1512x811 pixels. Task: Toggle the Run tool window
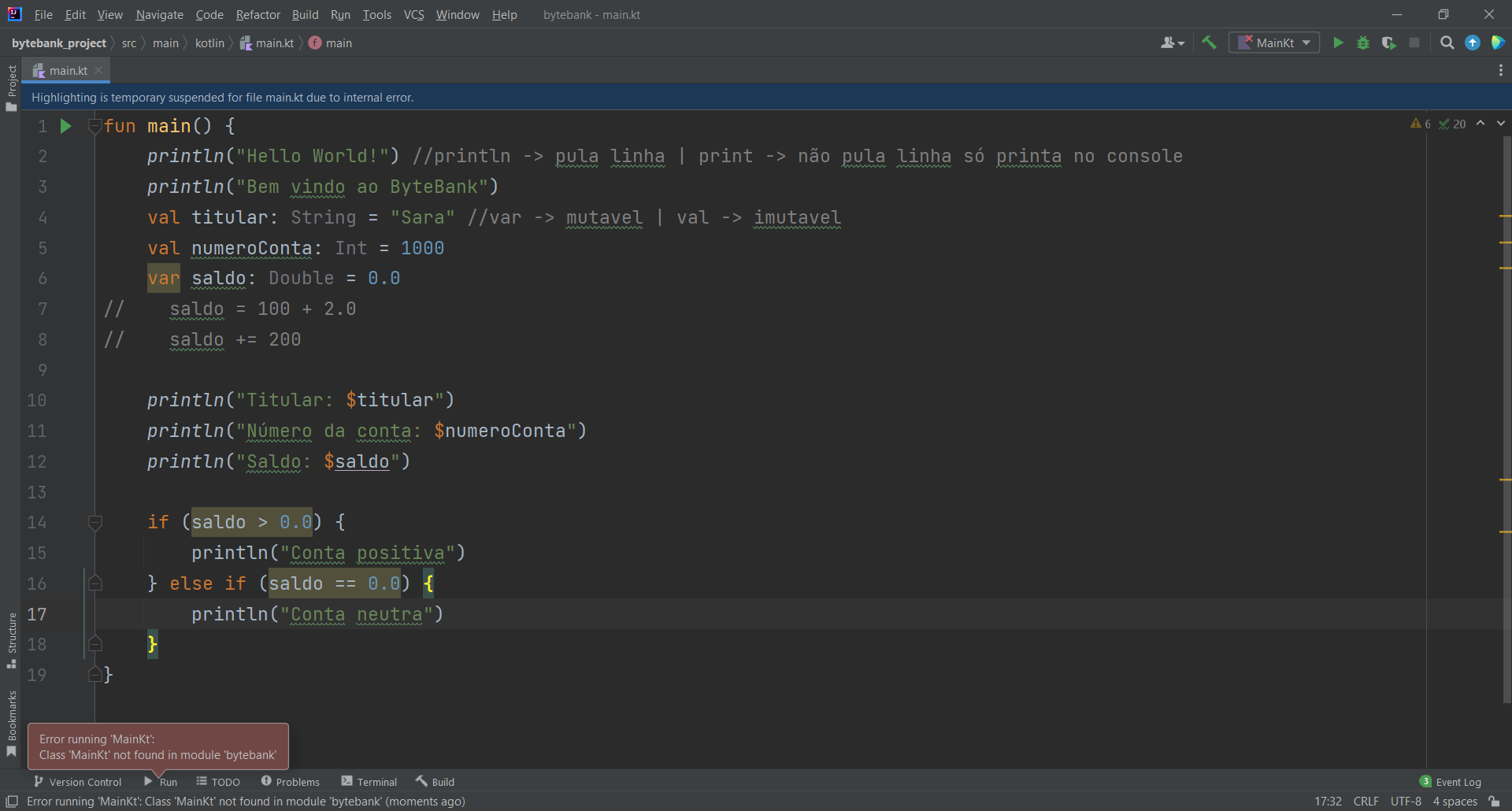click(x=161, y=782)
